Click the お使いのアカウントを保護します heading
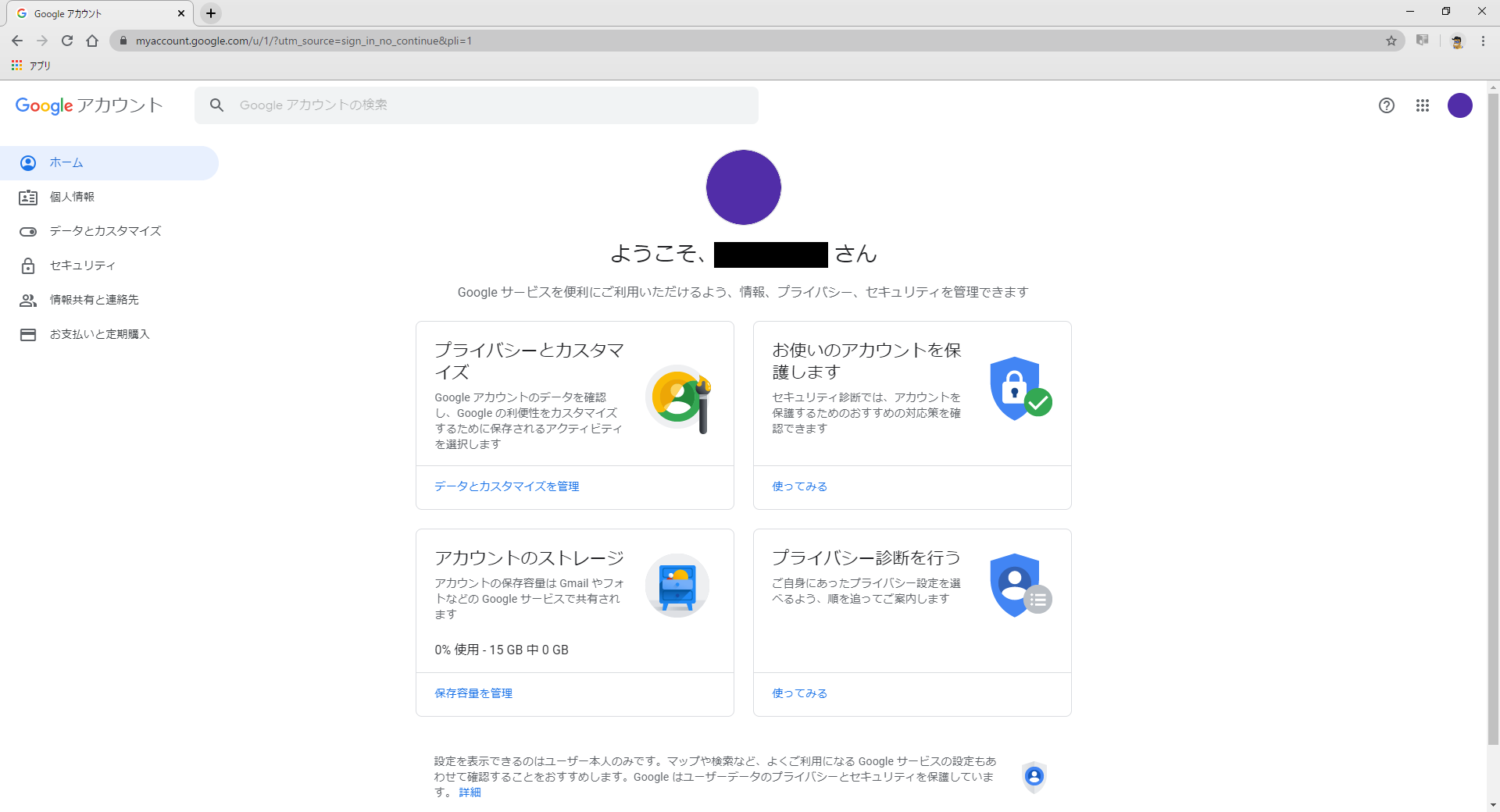 pos(866,361)
